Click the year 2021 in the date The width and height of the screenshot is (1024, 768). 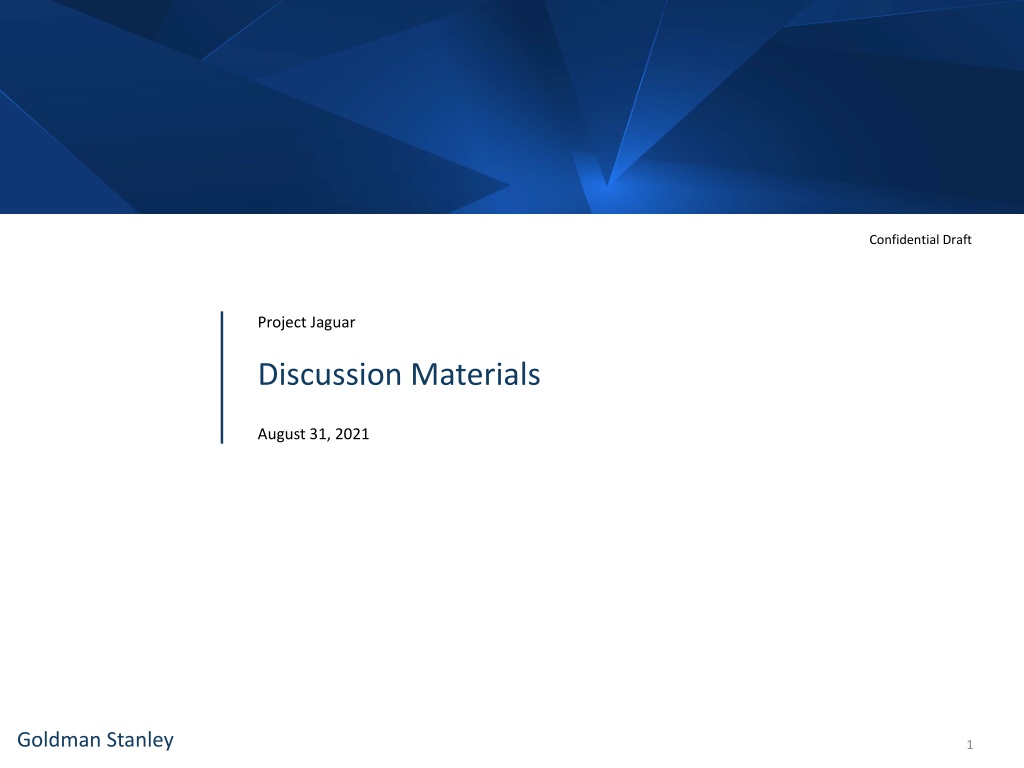tap(352, 434)
